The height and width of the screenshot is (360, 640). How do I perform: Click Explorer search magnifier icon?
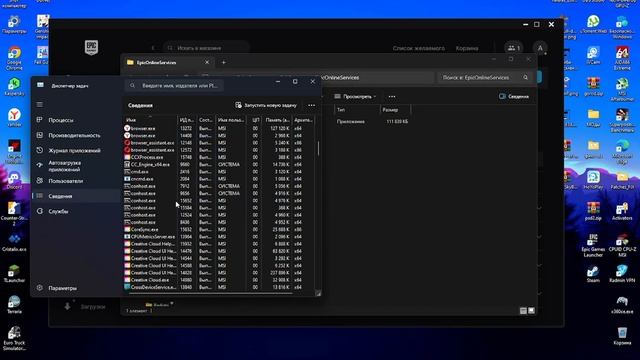click(526, 78)
